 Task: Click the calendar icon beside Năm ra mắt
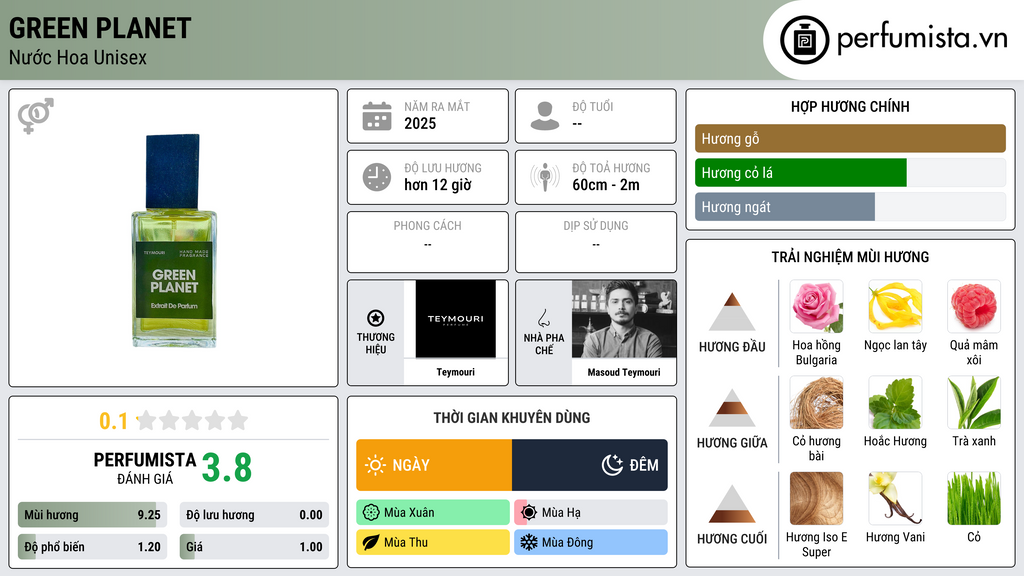pyautogui.click(x=377, y=116)
